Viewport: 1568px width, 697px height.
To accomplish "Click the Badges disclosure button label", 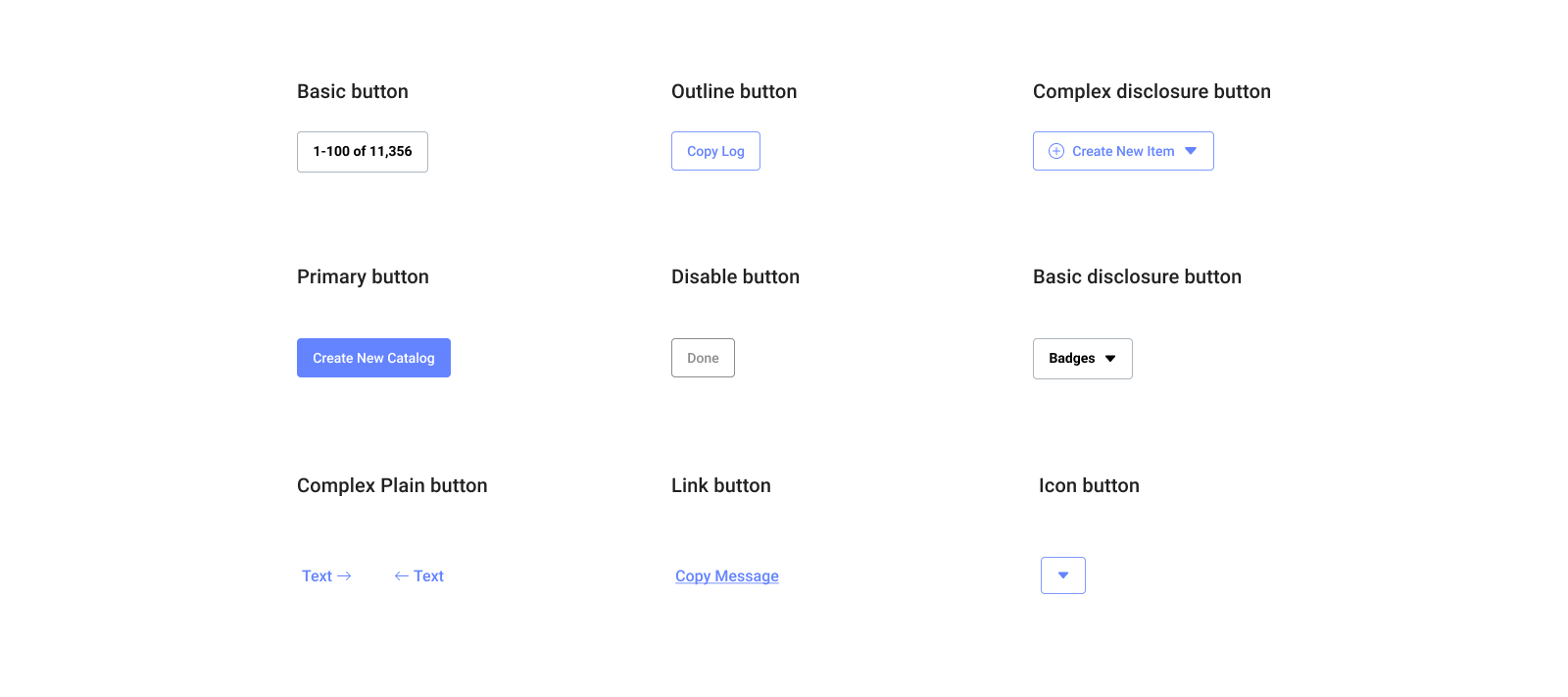I will coord(1071,359).
